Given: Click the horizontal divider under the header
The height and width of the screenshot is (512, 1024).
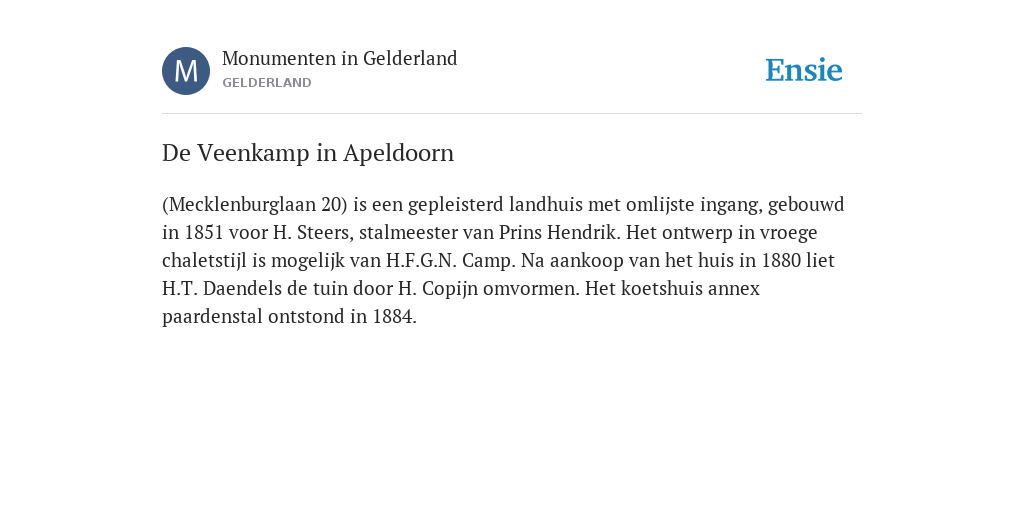Looking at the screenshot, I should tap(512, 114).
